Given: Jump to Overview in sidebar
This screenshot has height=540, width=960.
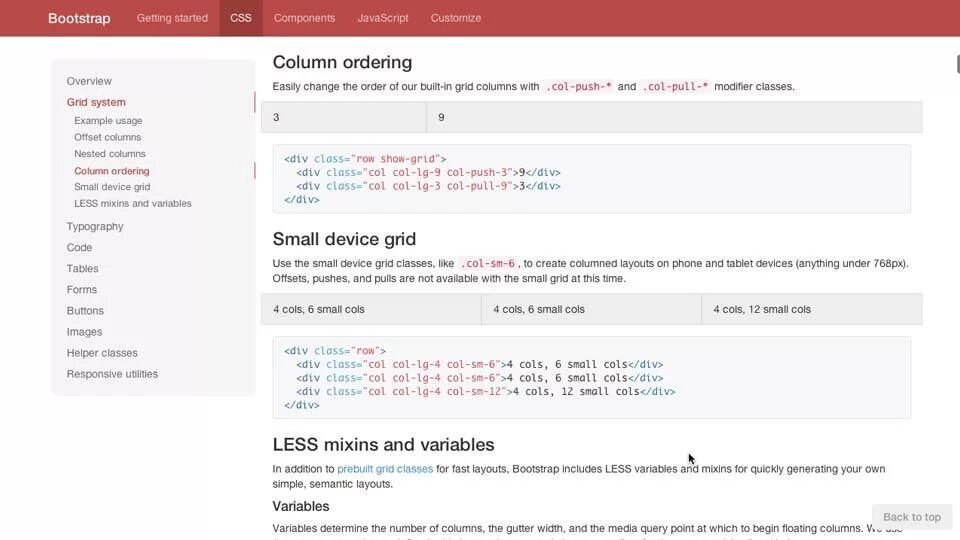Looking at the screenshot, I should [89, 81].
